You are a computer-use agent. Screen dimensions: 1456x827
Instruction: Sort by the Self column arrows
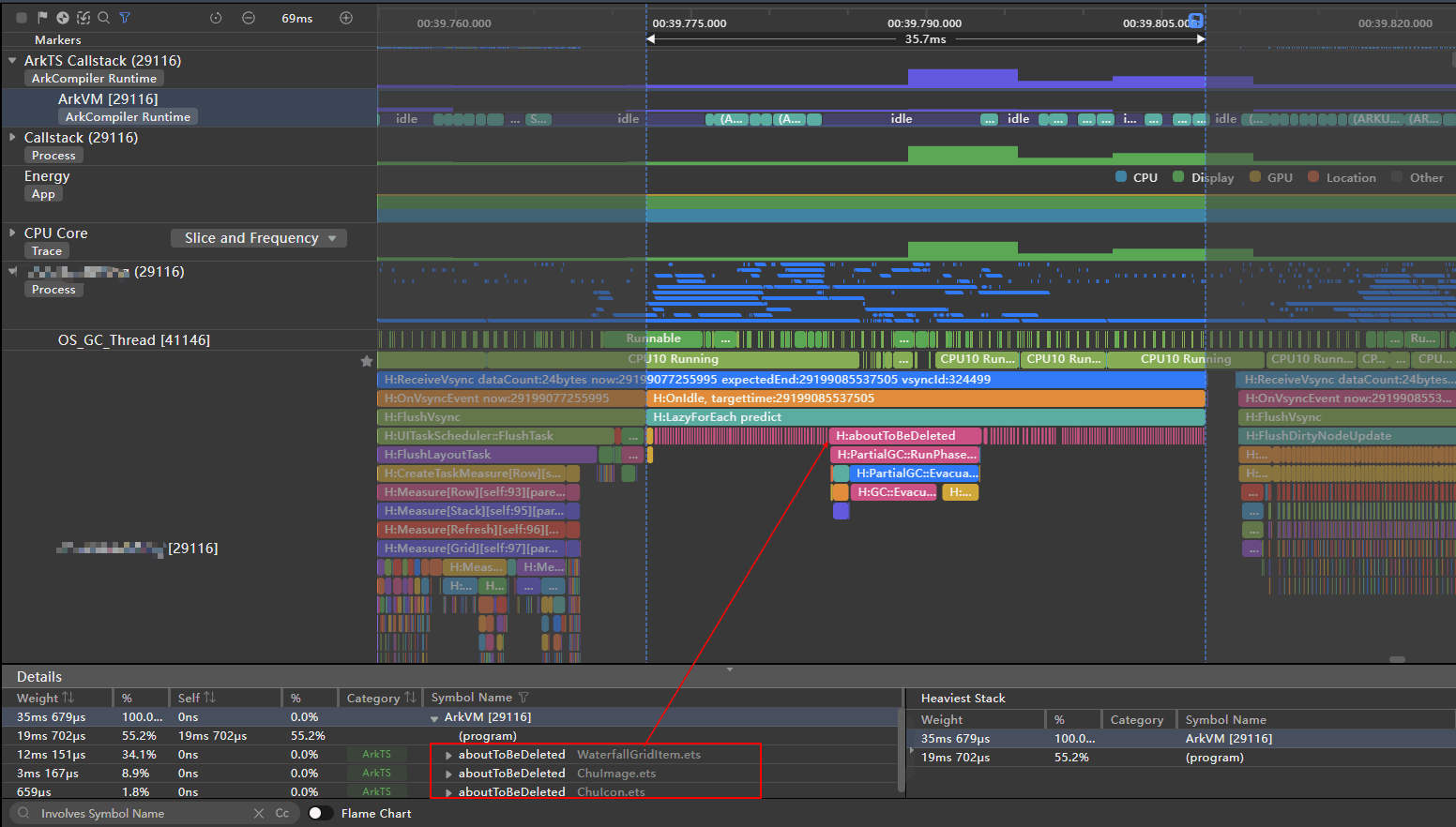pyautogui.click(x=210, y=698)
